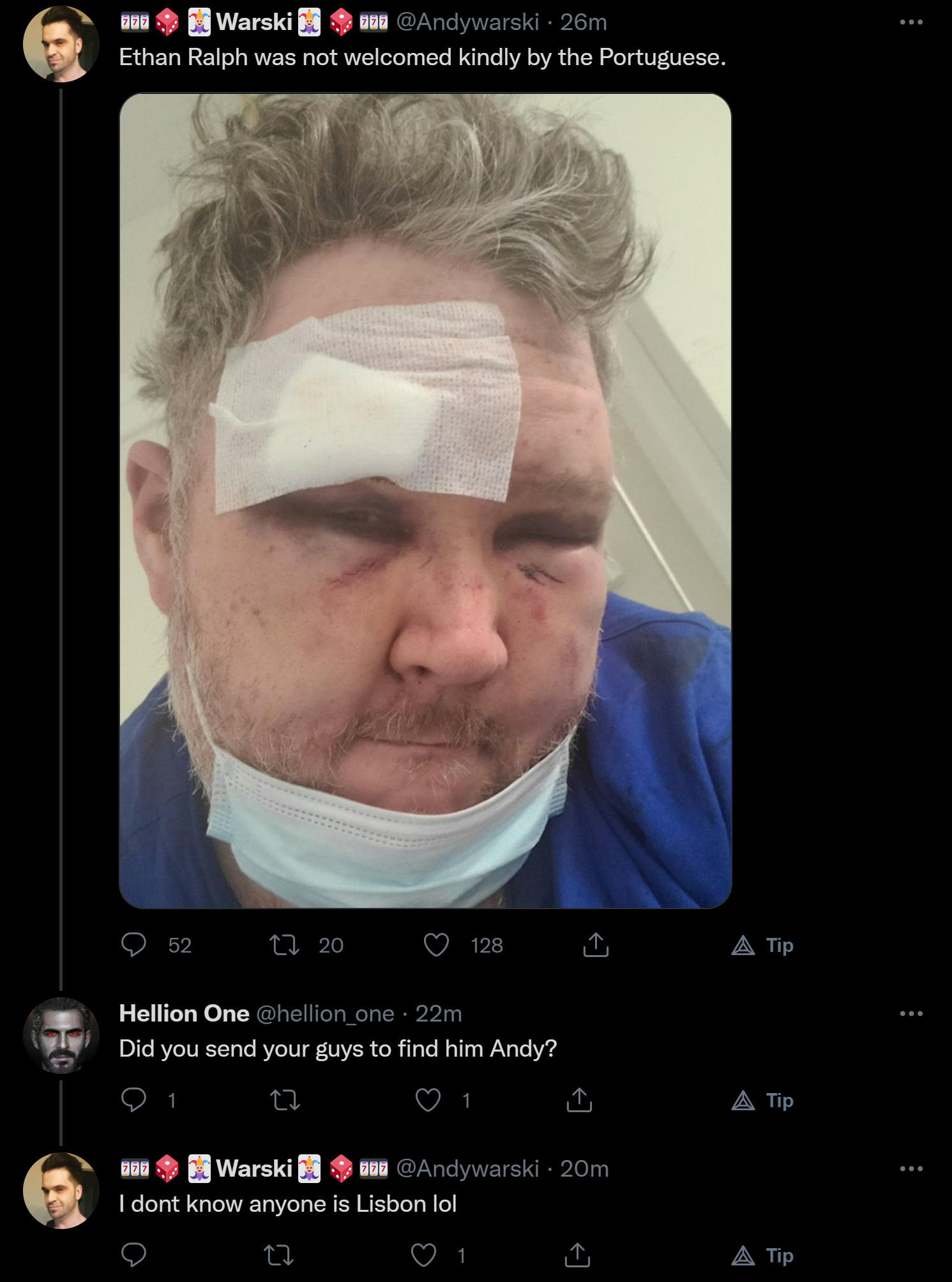Retweet the main tweet with 20 retweets
Image resolution: width=952 pixels, height=1282 pixels.
[285, 945]
